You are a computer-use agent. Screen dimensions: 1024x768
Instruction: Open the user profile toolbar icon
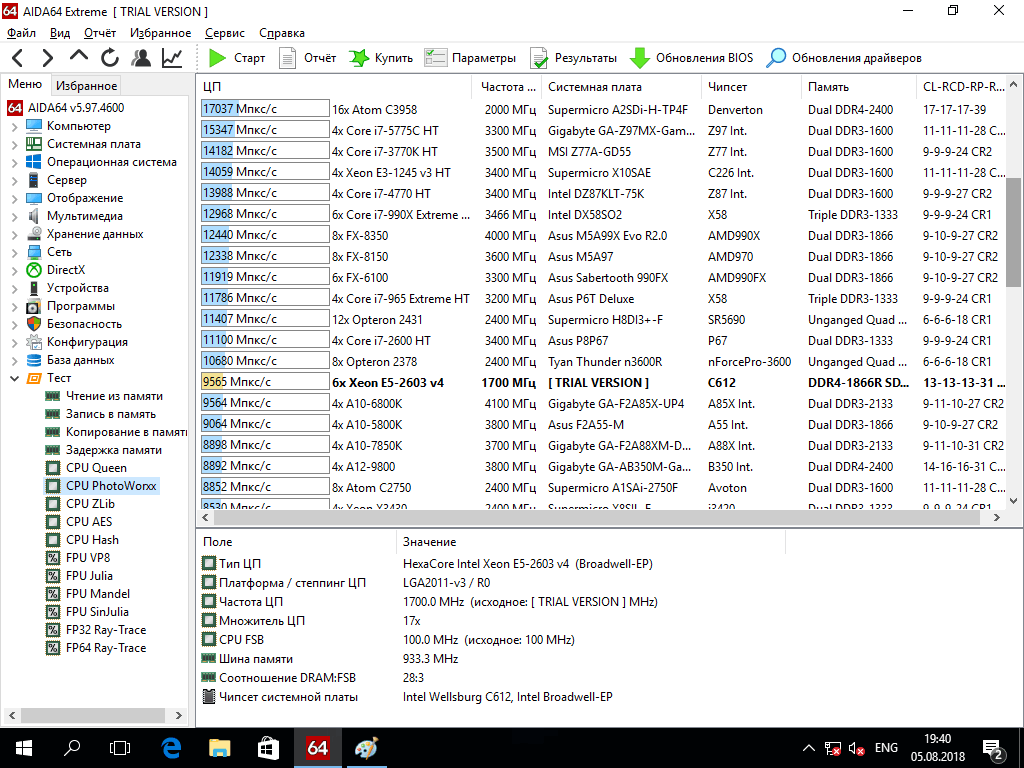[x=140, y=58]
